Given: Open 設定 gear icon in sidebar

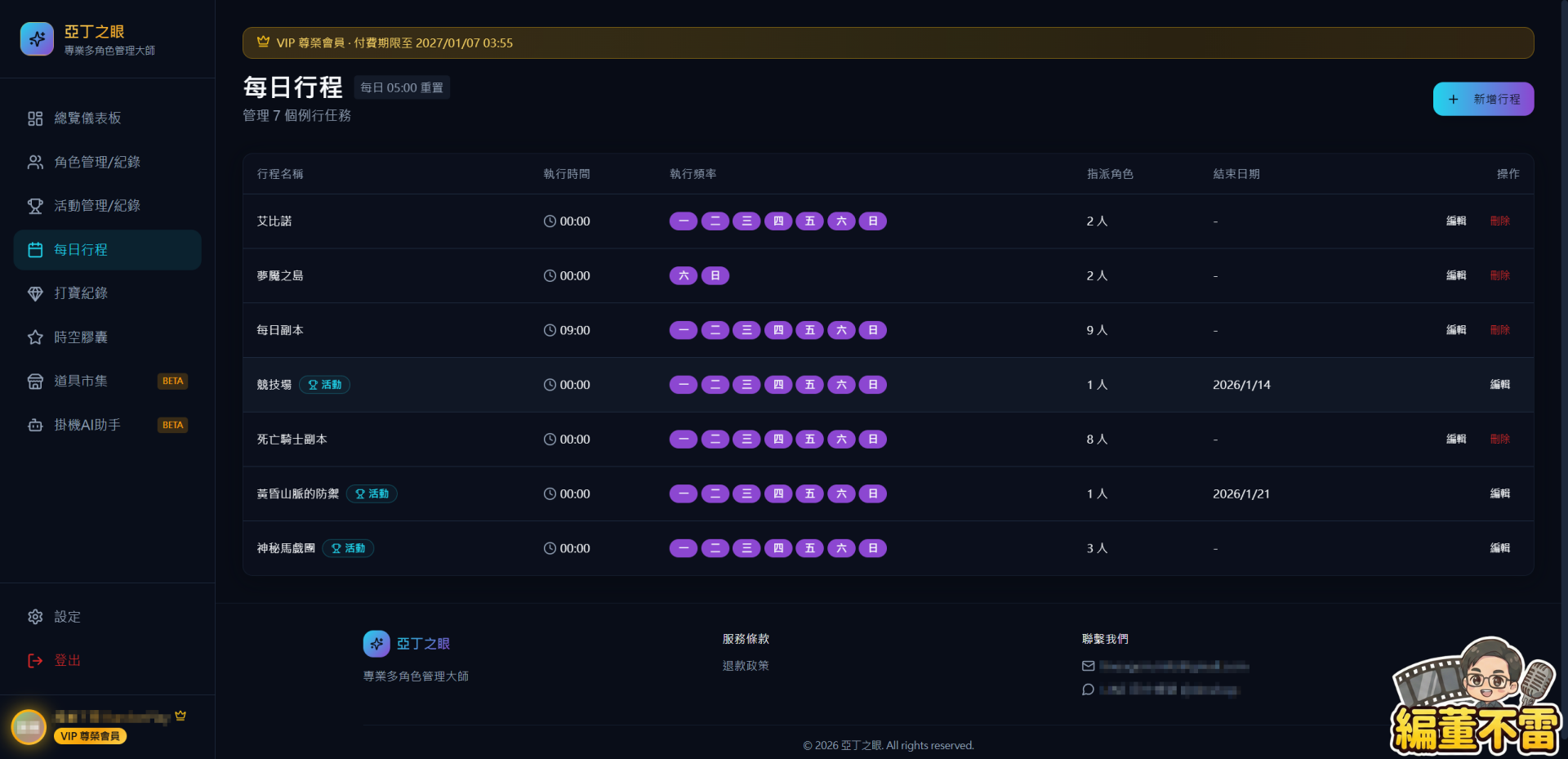Looking at the screenshot, I should point(35,617).
